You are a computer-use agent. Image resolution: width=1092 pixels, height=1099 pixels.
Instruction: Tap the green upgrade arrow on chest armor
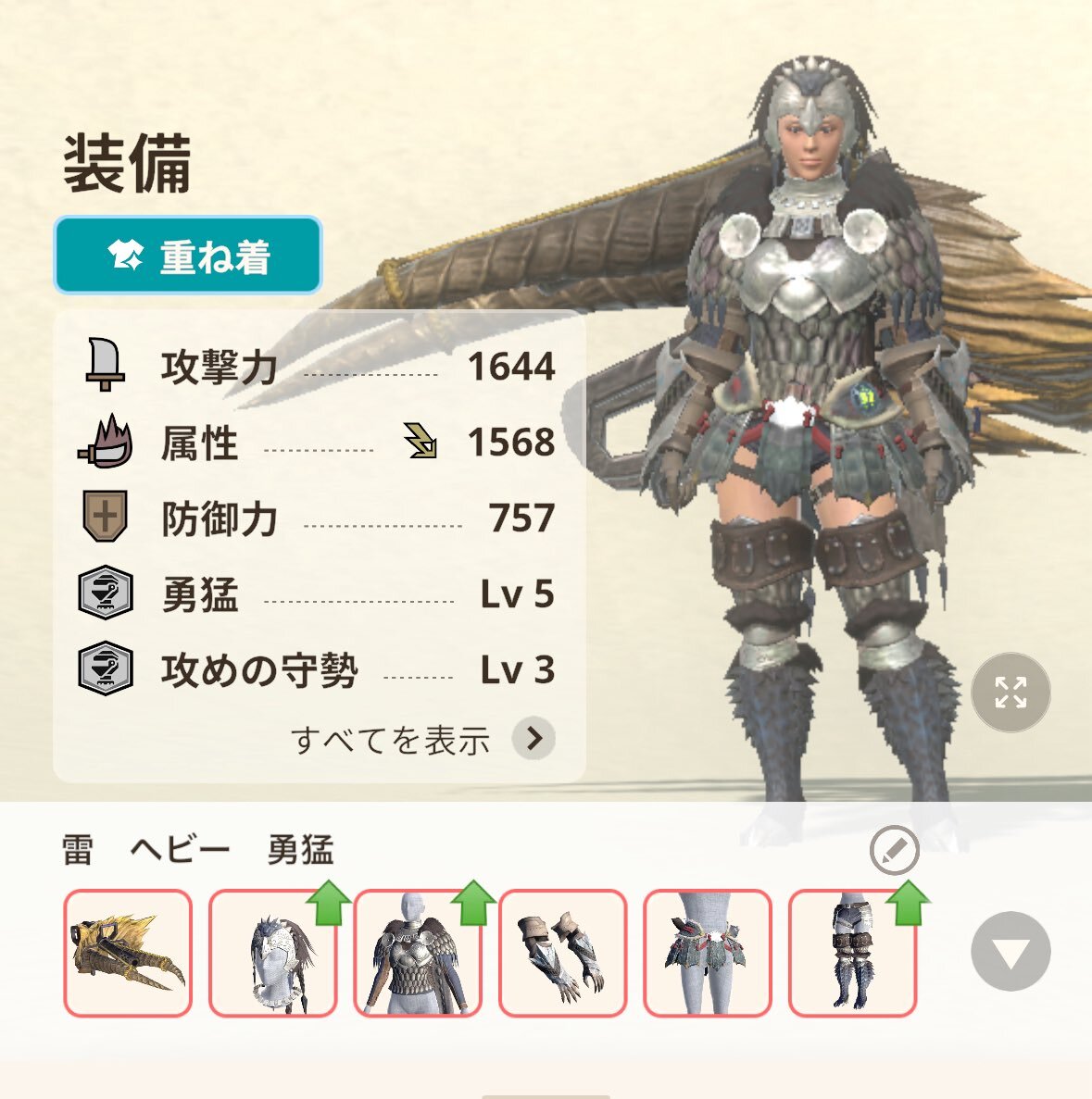click(473, 902)
